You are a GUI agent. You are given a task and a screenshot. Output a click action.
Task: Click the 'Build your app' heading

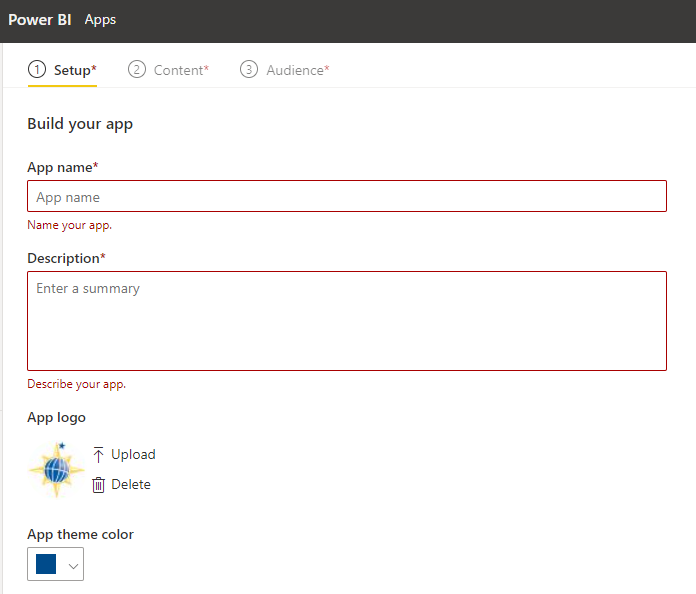pyautogui.click(x=80, y=124)
